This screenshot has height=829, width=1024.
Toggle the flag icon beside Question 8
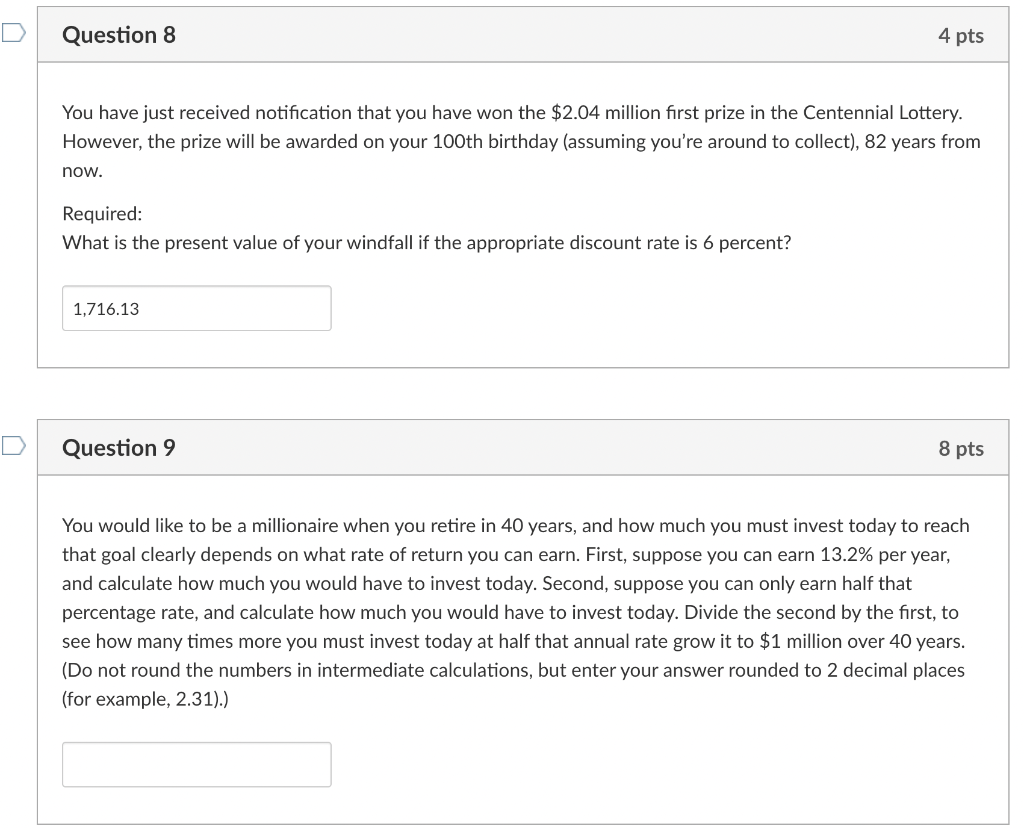[11, 33]
